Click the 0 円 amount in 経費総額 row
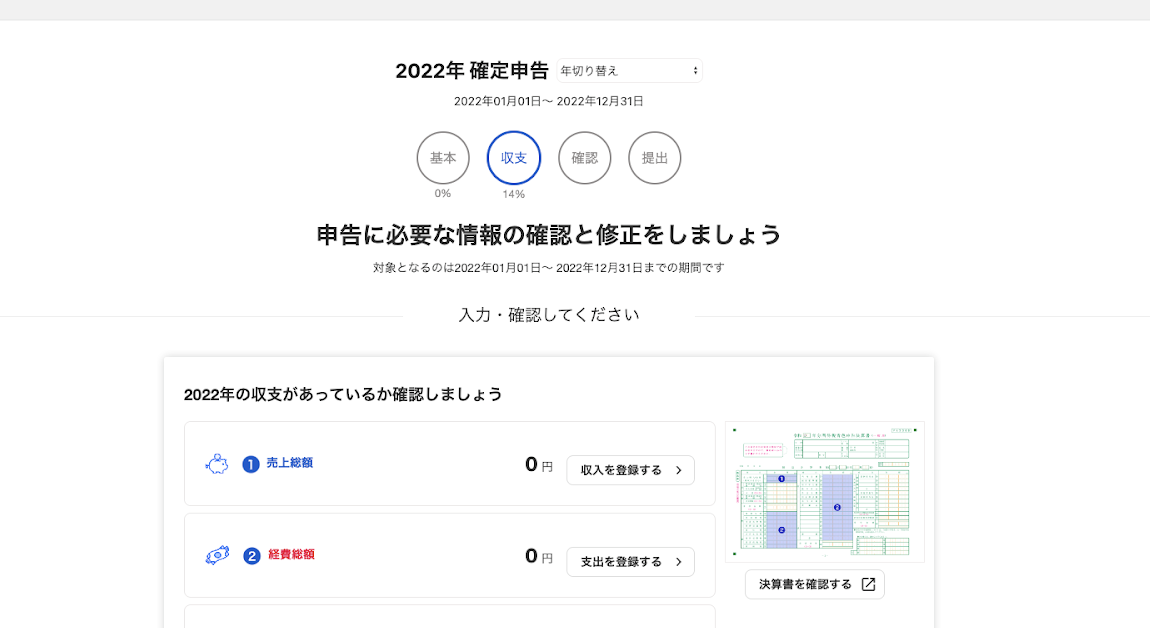1150x628 pixels. click(539, 556)
